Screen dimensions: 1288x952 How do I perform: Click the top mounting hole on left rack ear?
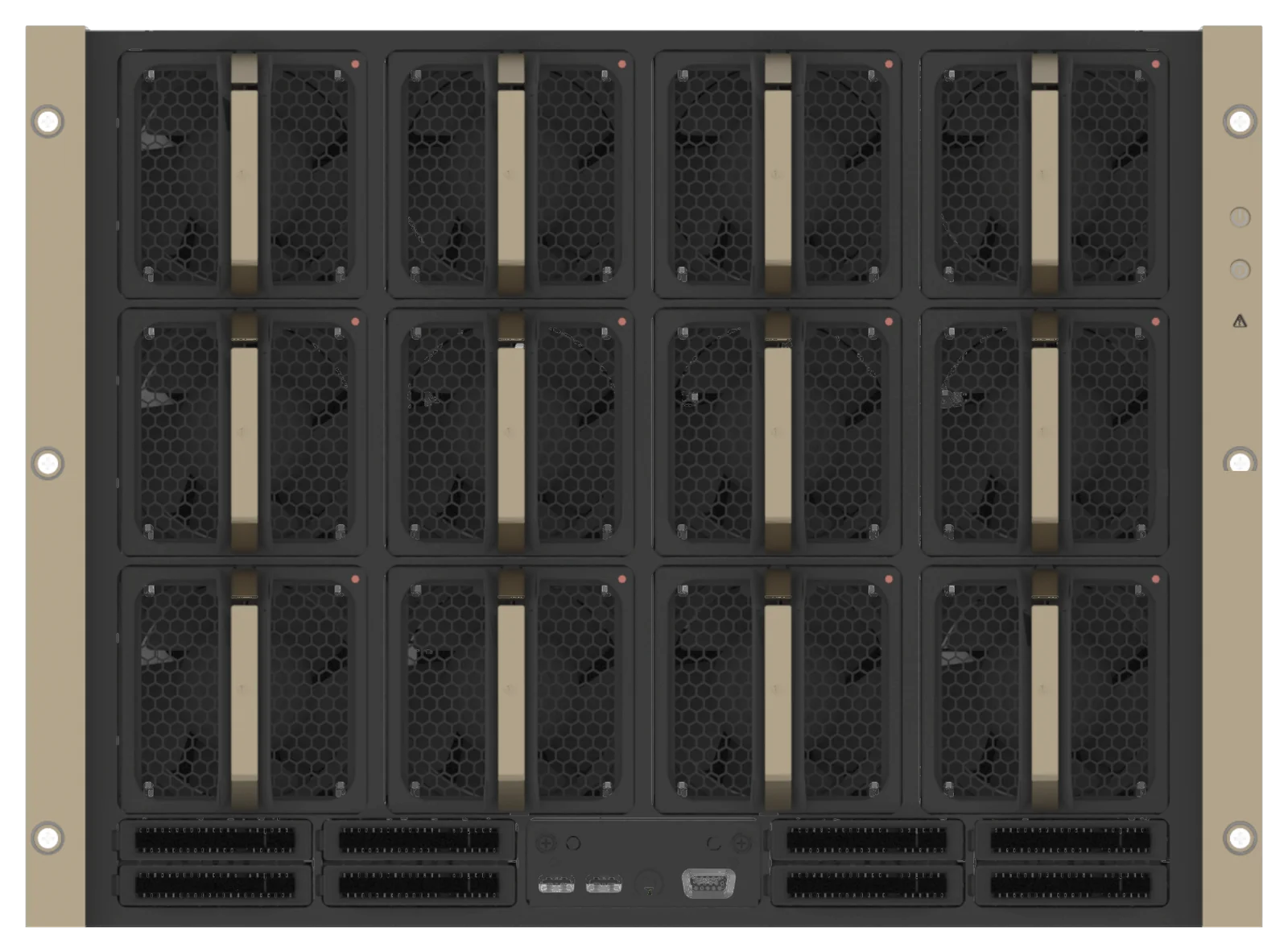(x=47, y=122)
